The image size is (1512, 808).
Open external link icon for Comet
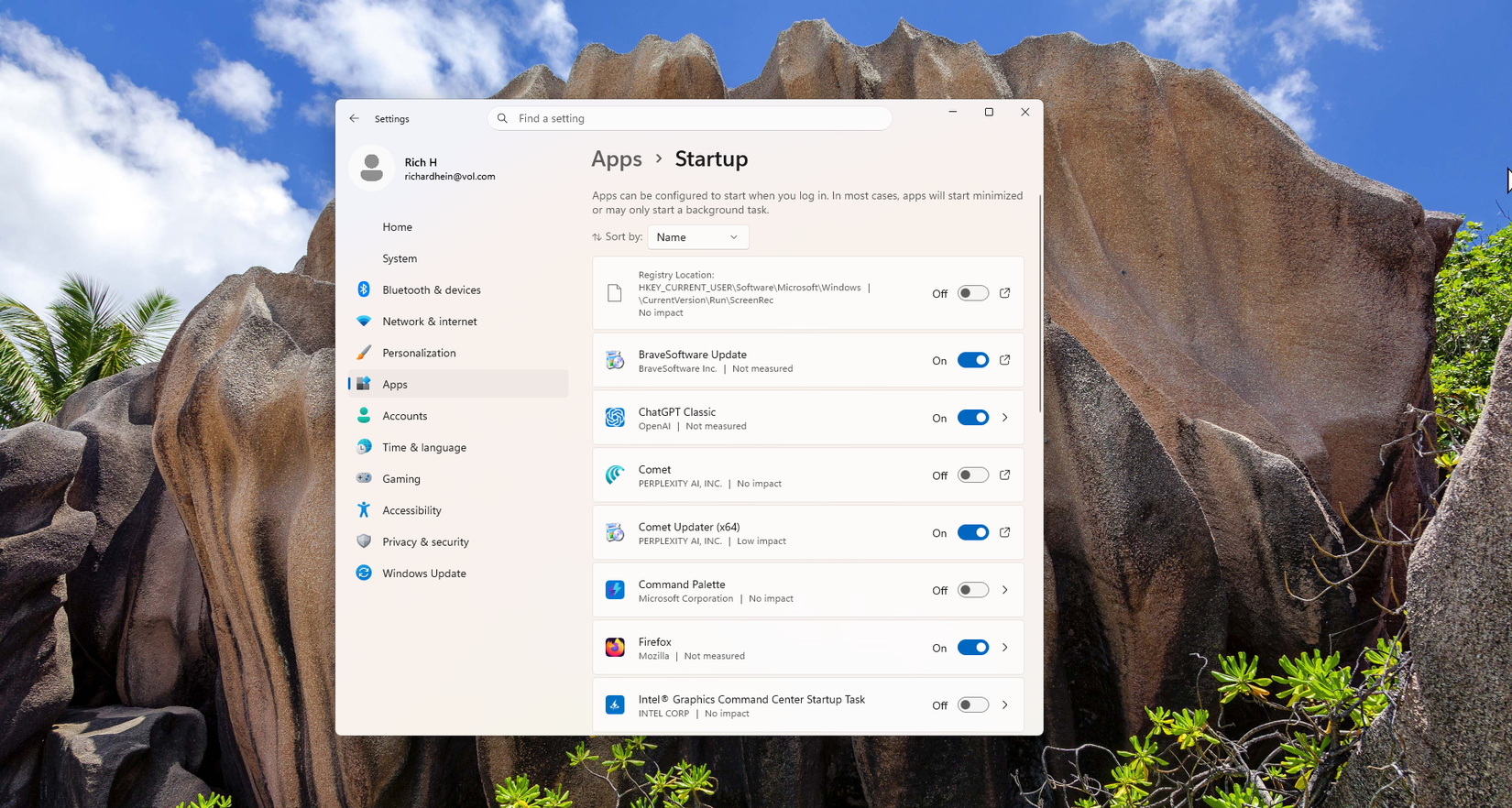coord(1005,475)
